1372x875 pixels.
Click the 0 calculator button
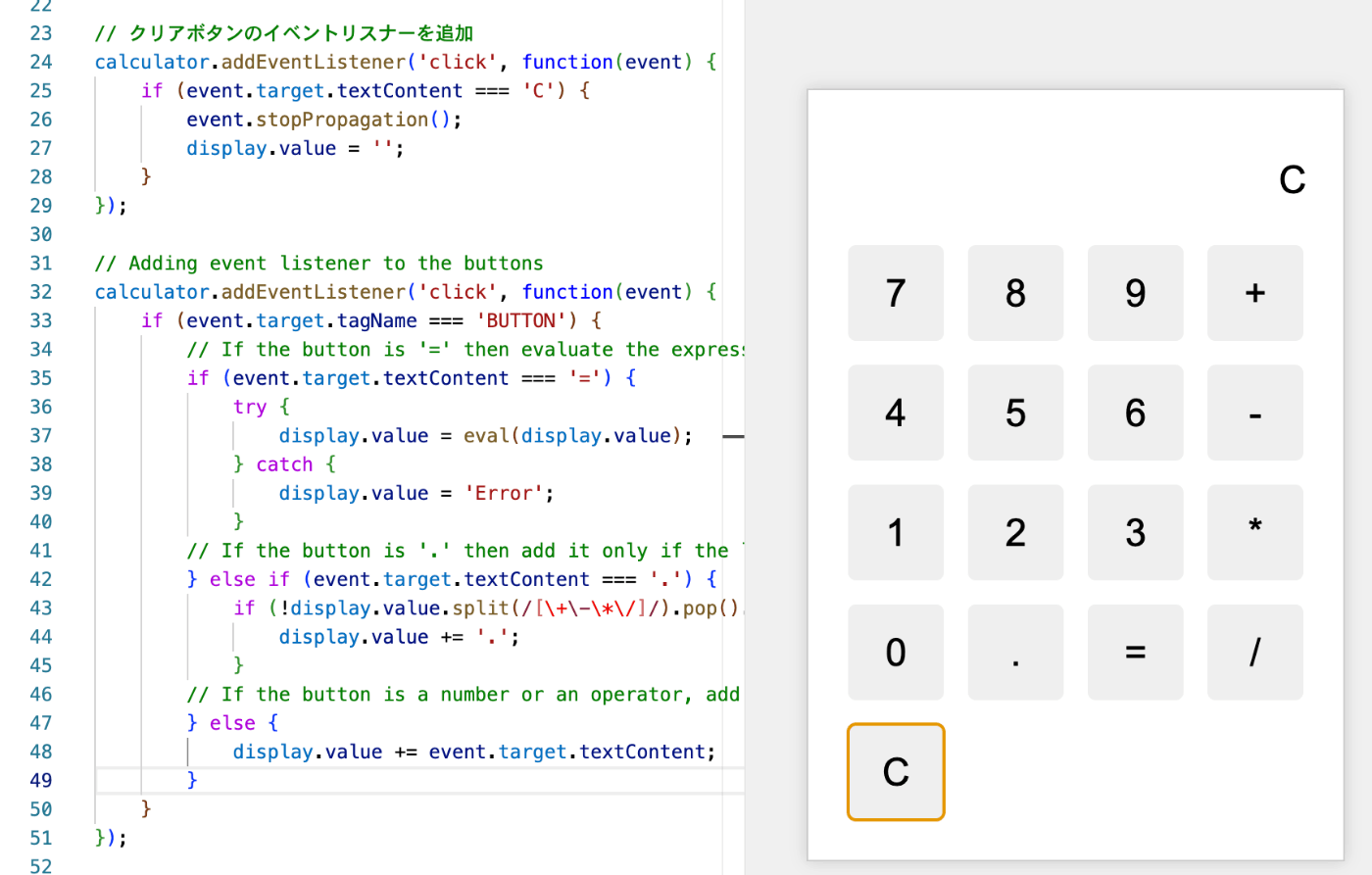(896, 653)
